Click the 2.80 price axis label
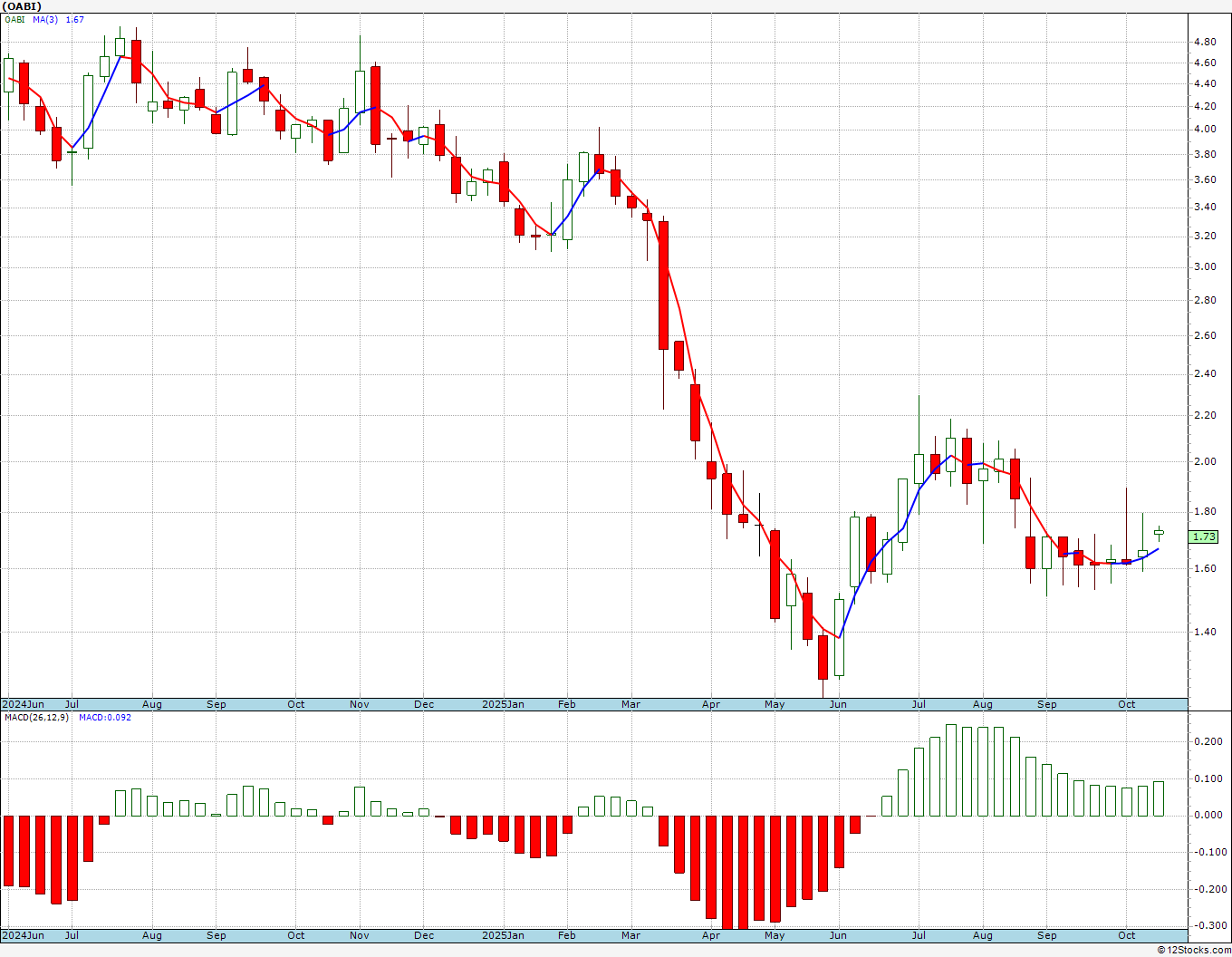The width and height of the screenshot is (1232, 957). tap(1205, 300)
